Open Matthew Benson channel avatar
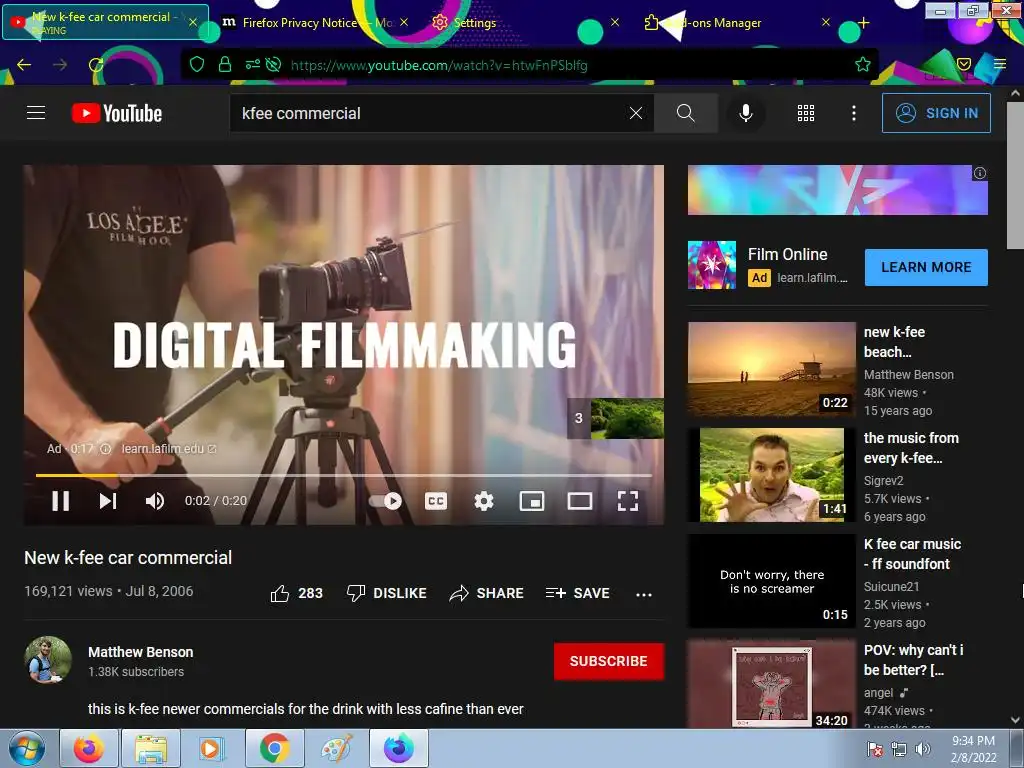Viewport: 1024px width, 768px height. click(x=48, y=660)
